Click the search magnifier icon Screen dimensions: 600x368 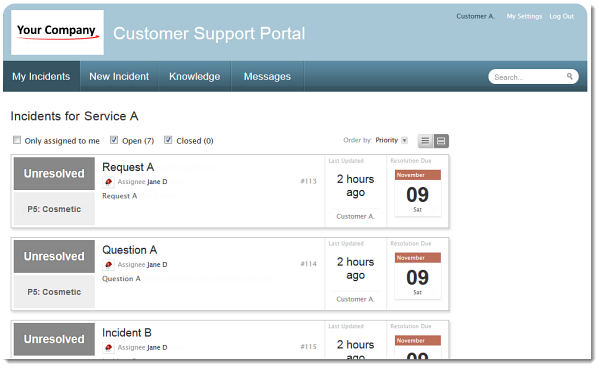(569, 77)
